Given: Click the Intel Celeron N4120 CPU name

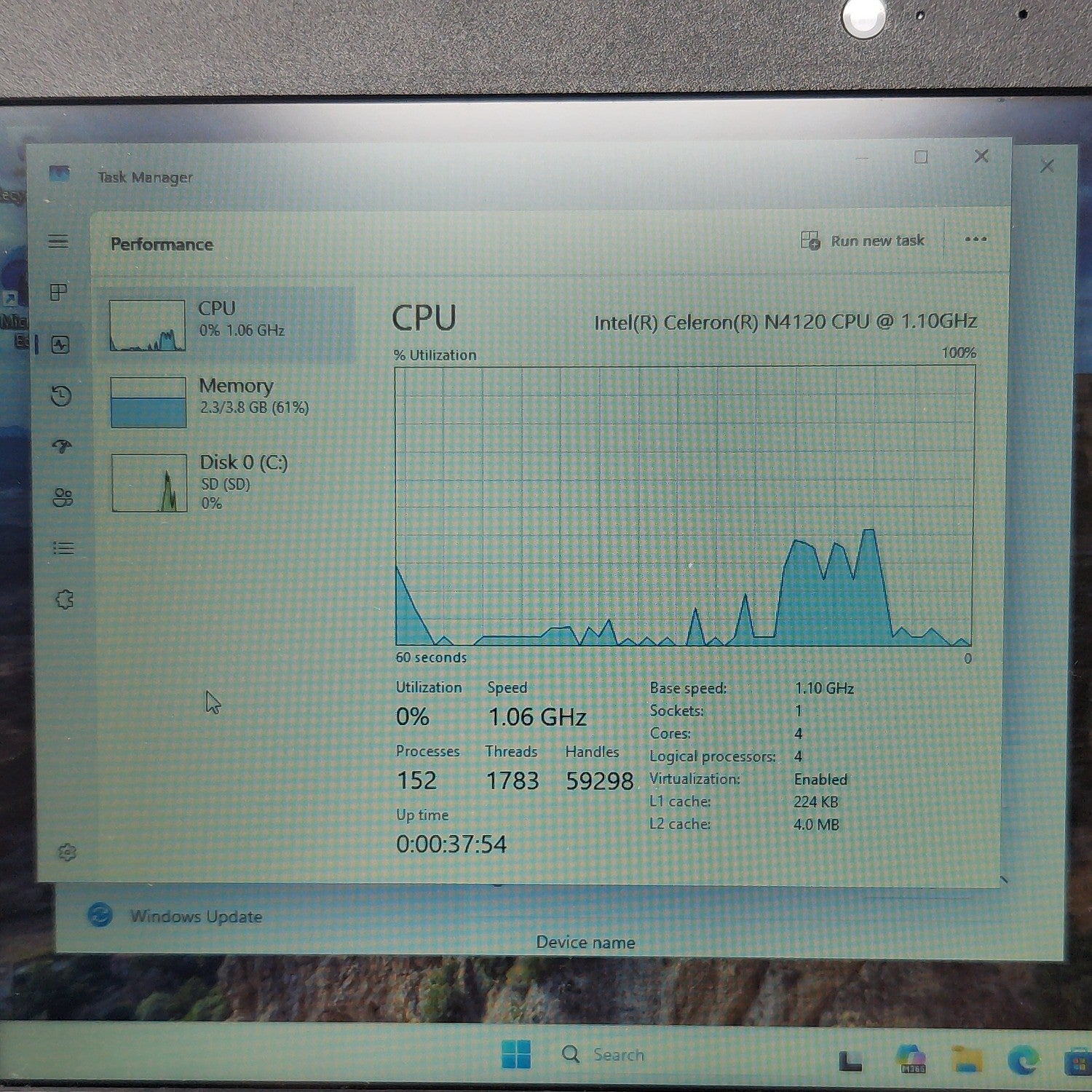Looking at the screenshot, I should click(x=786, y=322).
